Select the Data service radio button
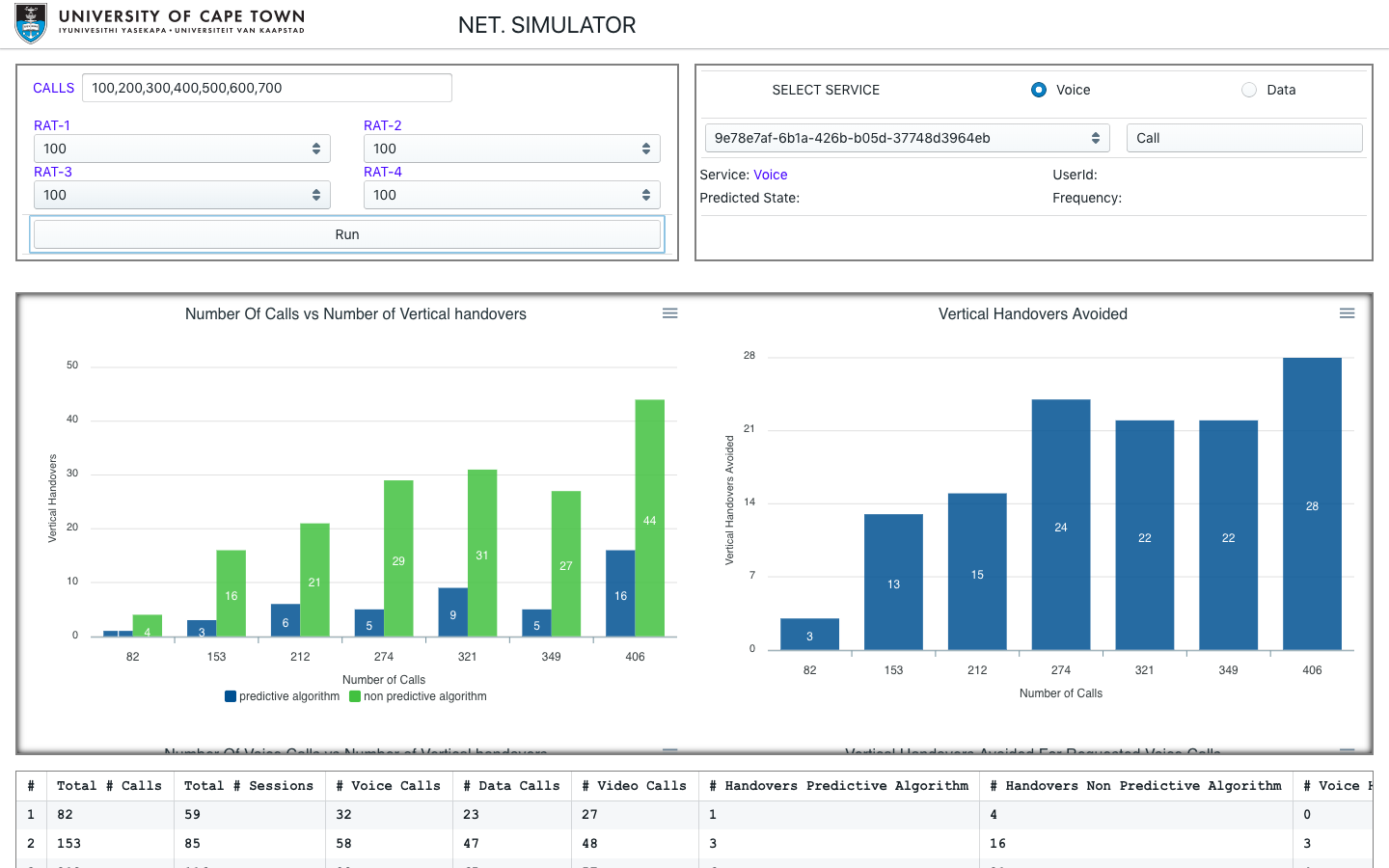This screenshot has width=1389, height=868. click(x=1249, y=90)
